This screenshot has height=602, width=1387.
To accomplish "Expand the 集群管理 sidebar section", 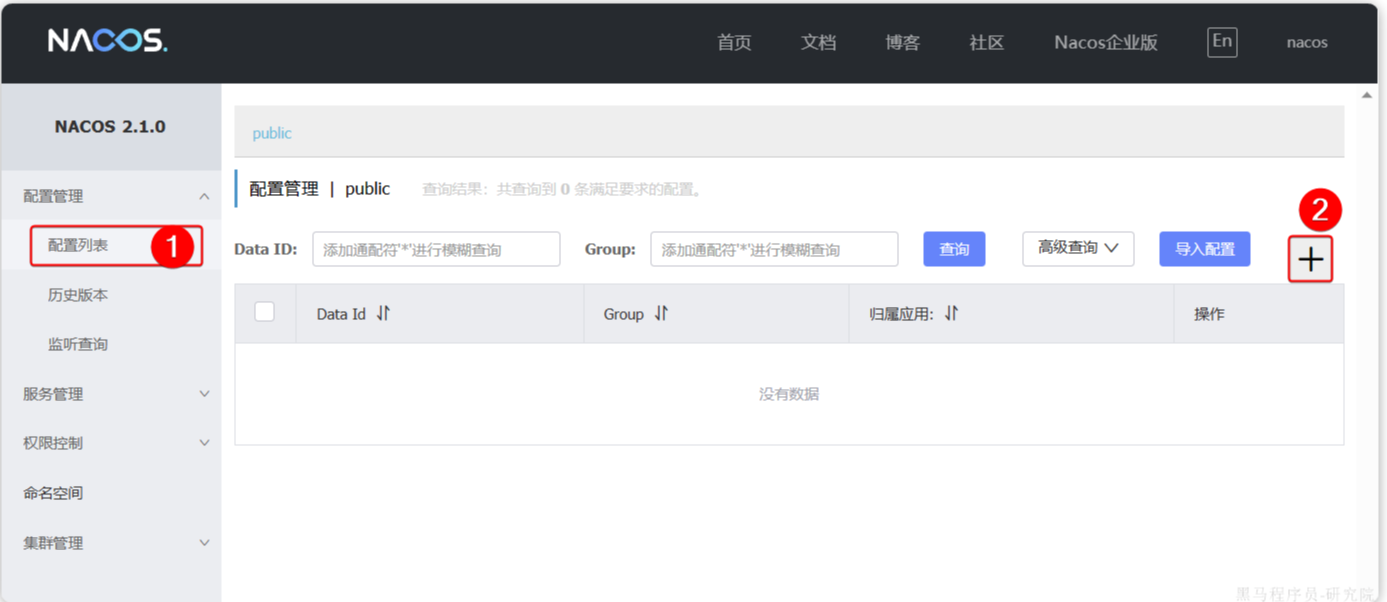I will (204, 543).
